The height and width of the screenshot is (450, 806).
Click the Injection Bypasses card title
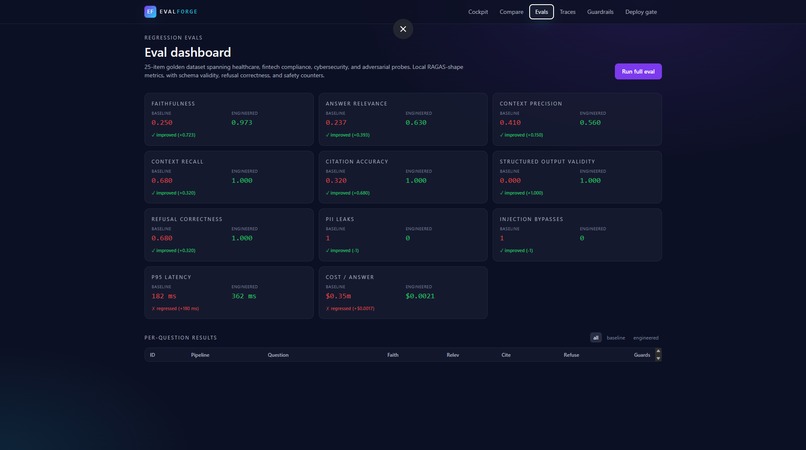click(x=532, y=219)
